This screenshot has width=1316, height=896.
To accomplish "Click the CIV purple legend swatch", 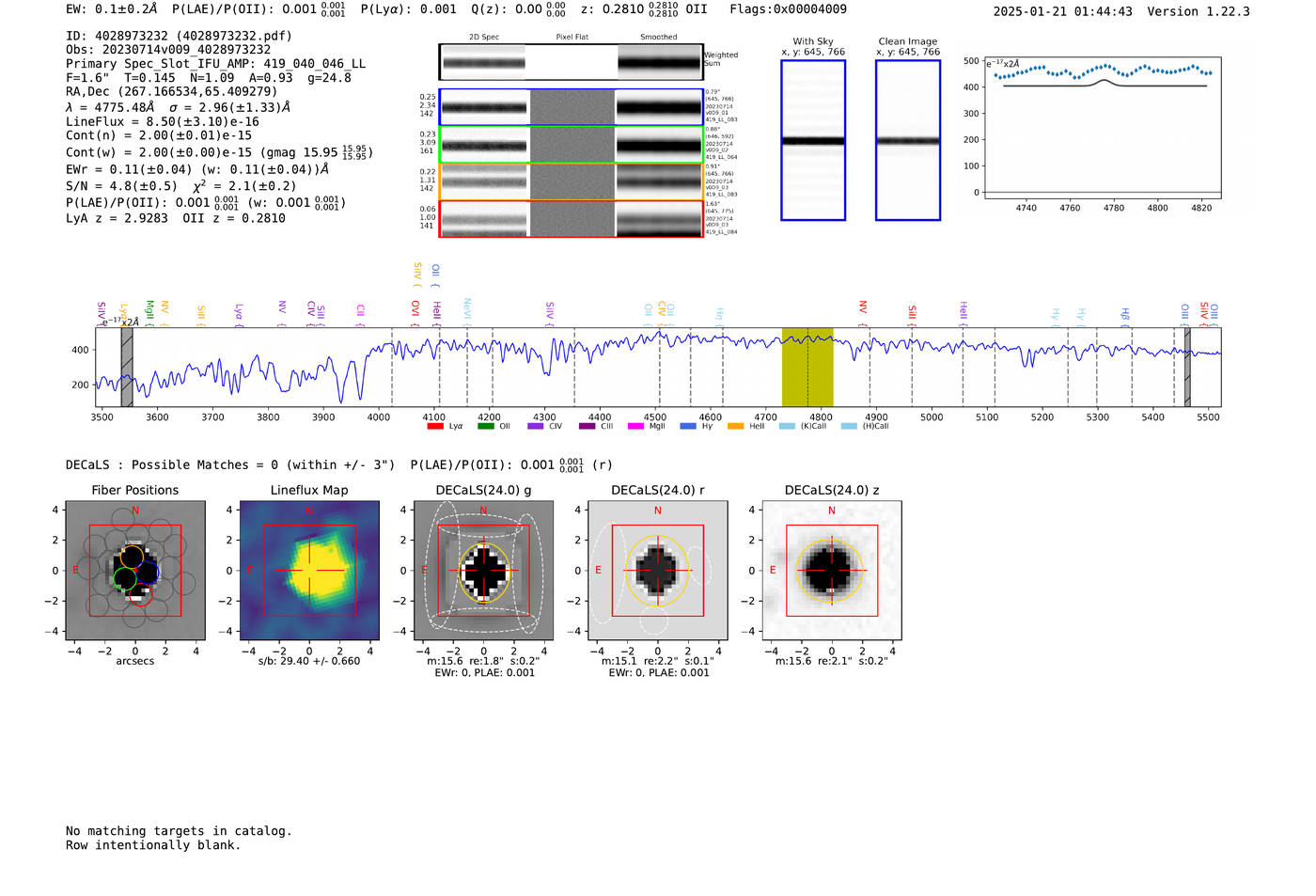I will 536,426.
